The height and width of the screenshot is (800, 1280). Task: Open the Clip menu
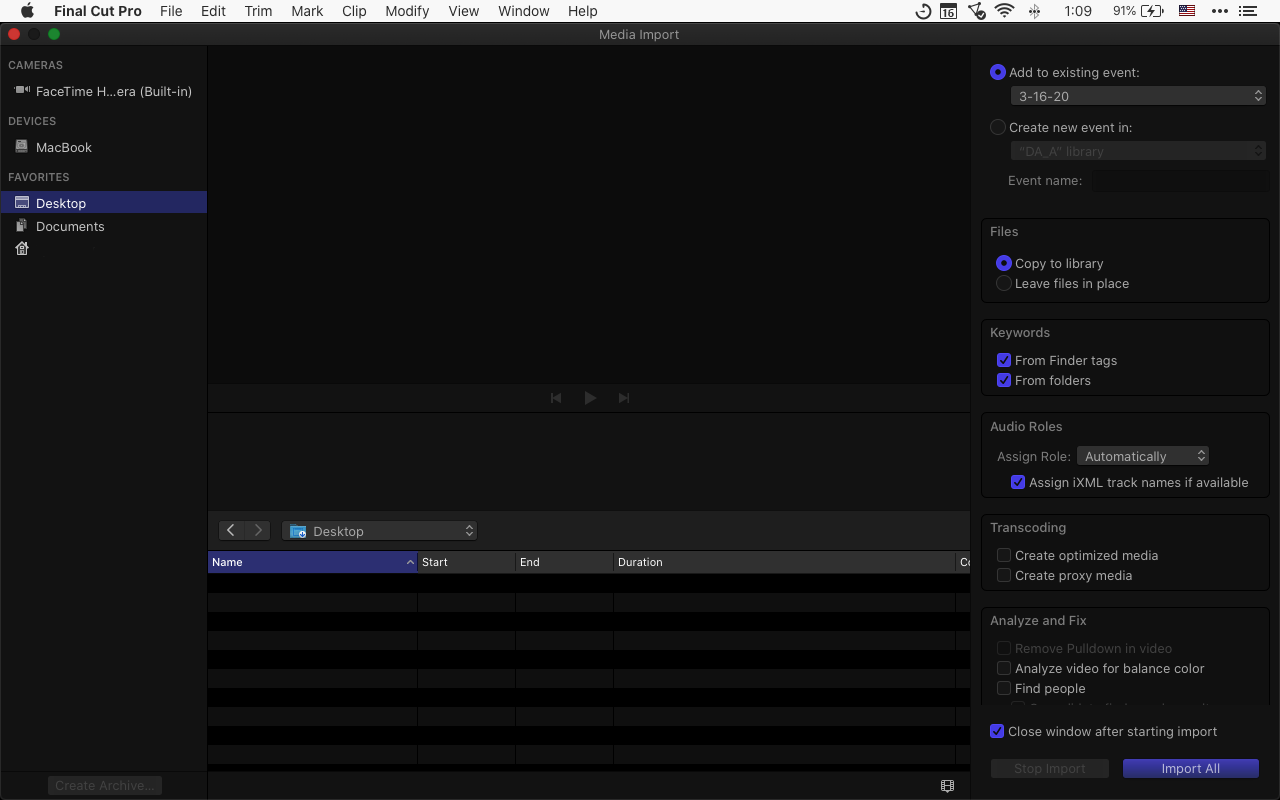pyautogui.click(x=354, y=11)
